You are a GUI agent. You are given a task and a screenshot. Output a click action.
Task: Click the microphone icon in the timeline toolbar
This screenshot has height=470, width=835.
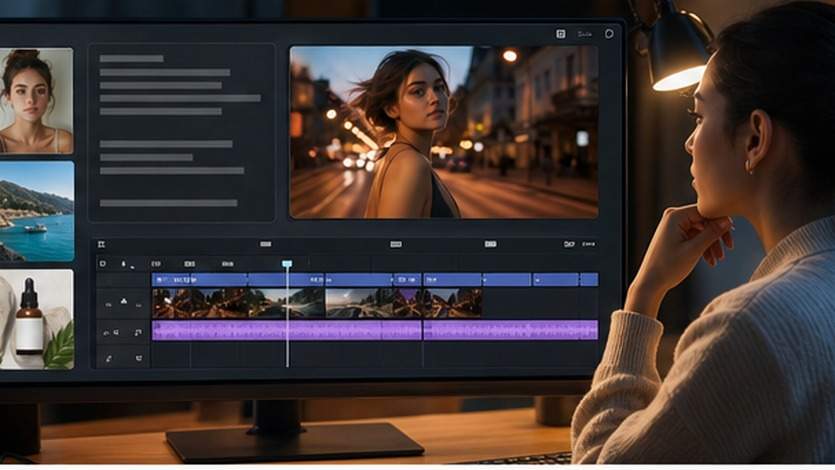(124, 263)
